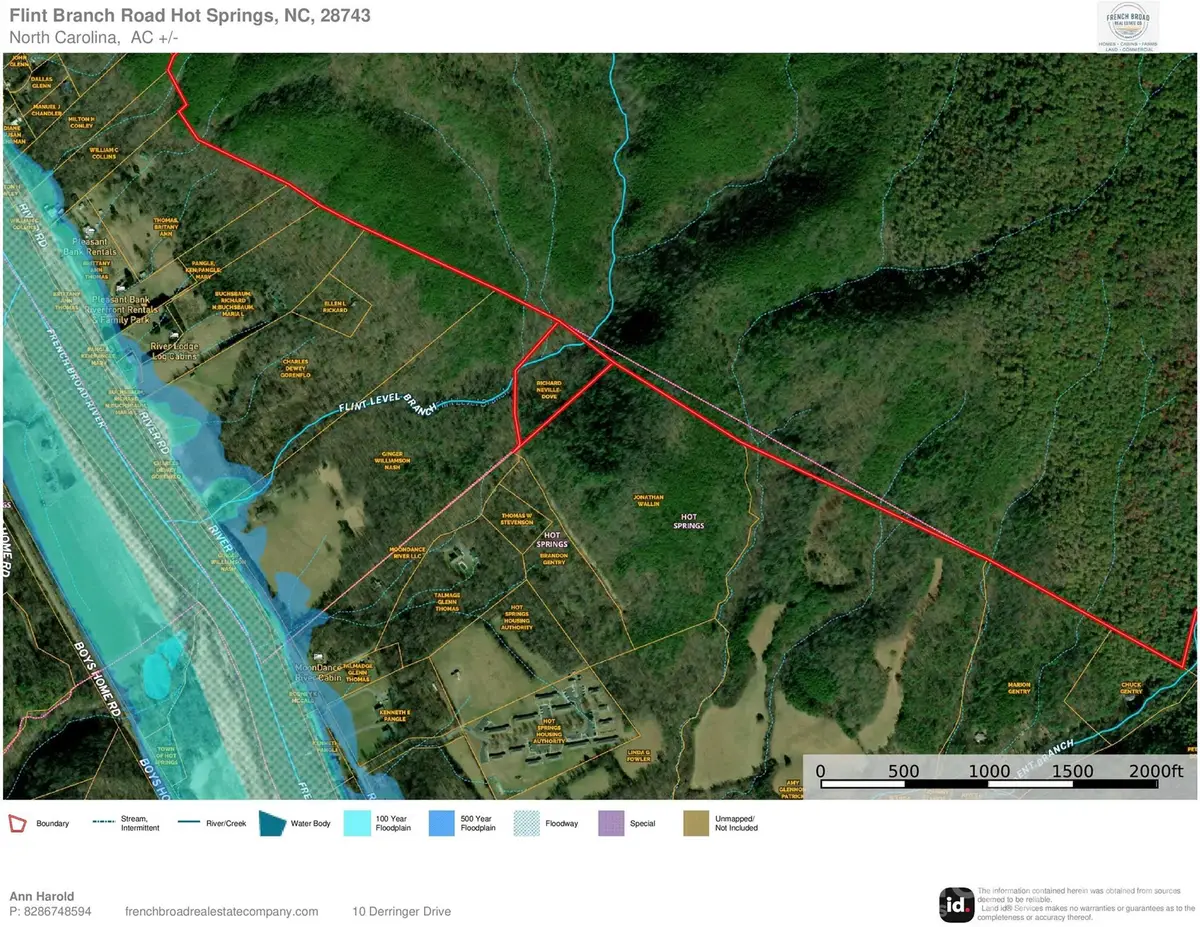Click the River Lodge Log Cabins label
Screen dimensions: 1200x927
pyautogui.click(x=175, y=349)
